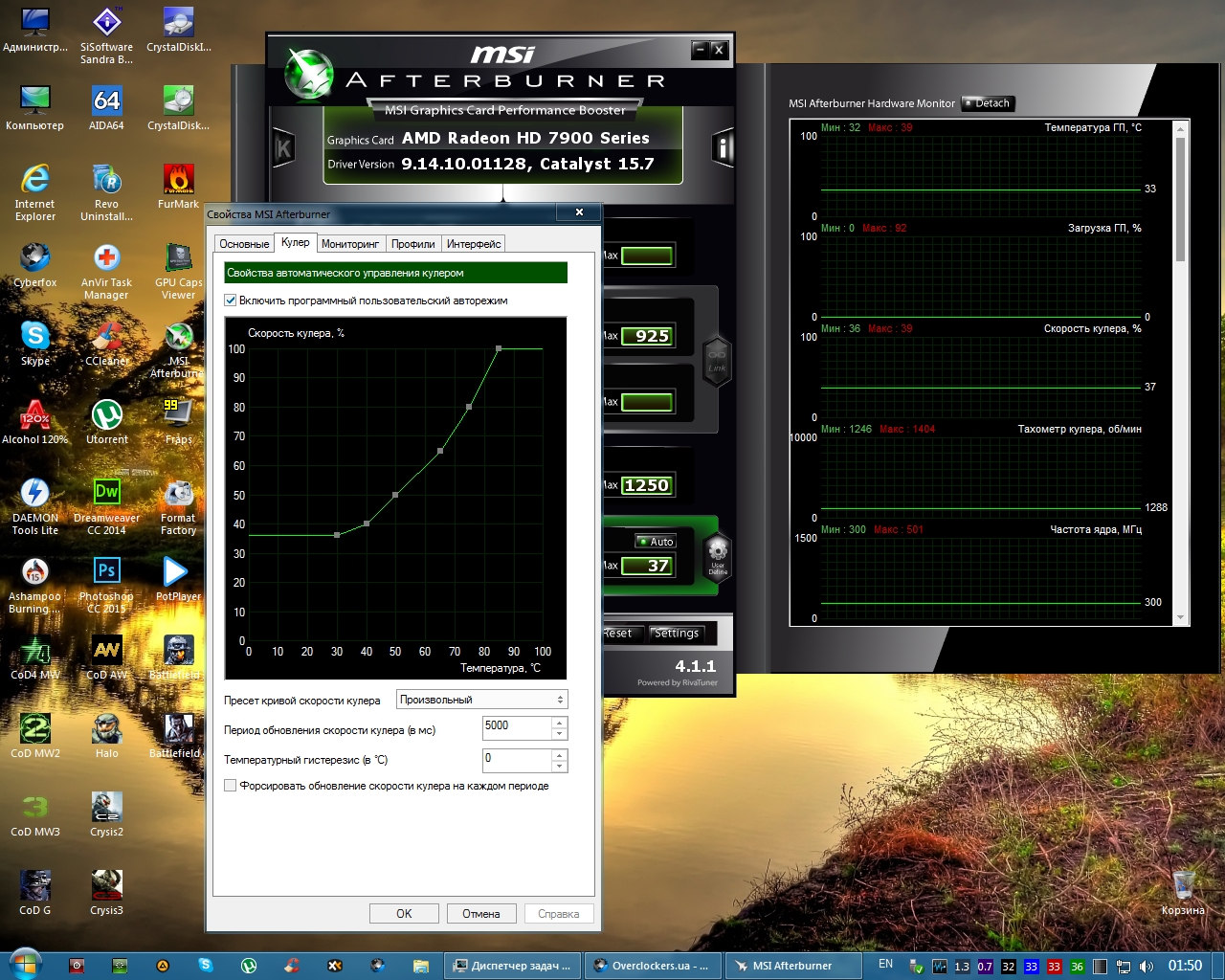1225x980 pixels.
Task: Select the Dreamweaver CC 2014 desktop icon
Action: 106,507
